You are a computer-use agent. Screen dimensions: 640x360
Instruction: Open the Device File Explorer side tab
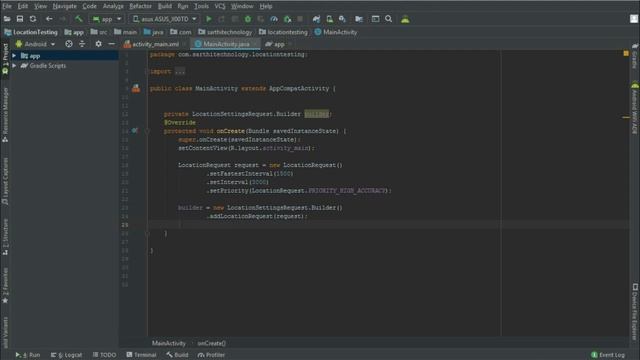click(635, 312)
